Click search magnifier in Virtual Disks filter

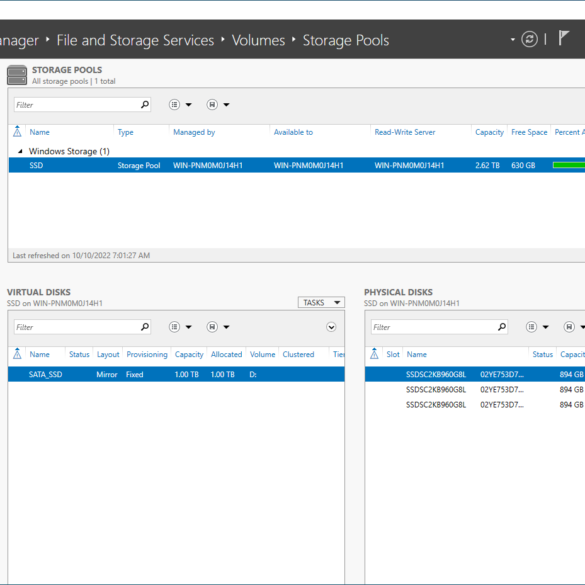pyautogui.click(x=145, y=327)
